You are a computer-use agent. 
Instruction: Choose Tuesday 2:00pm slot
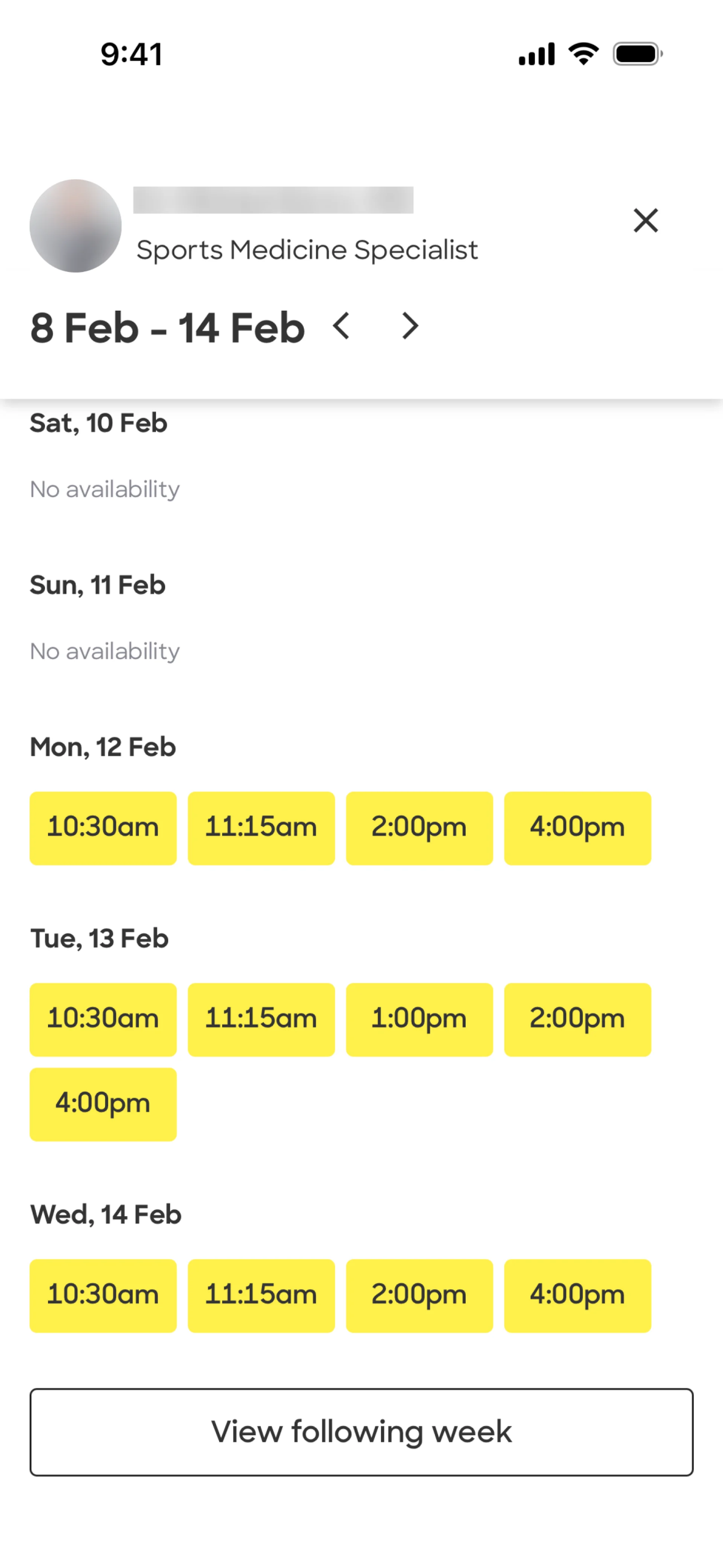[578, 1019]
